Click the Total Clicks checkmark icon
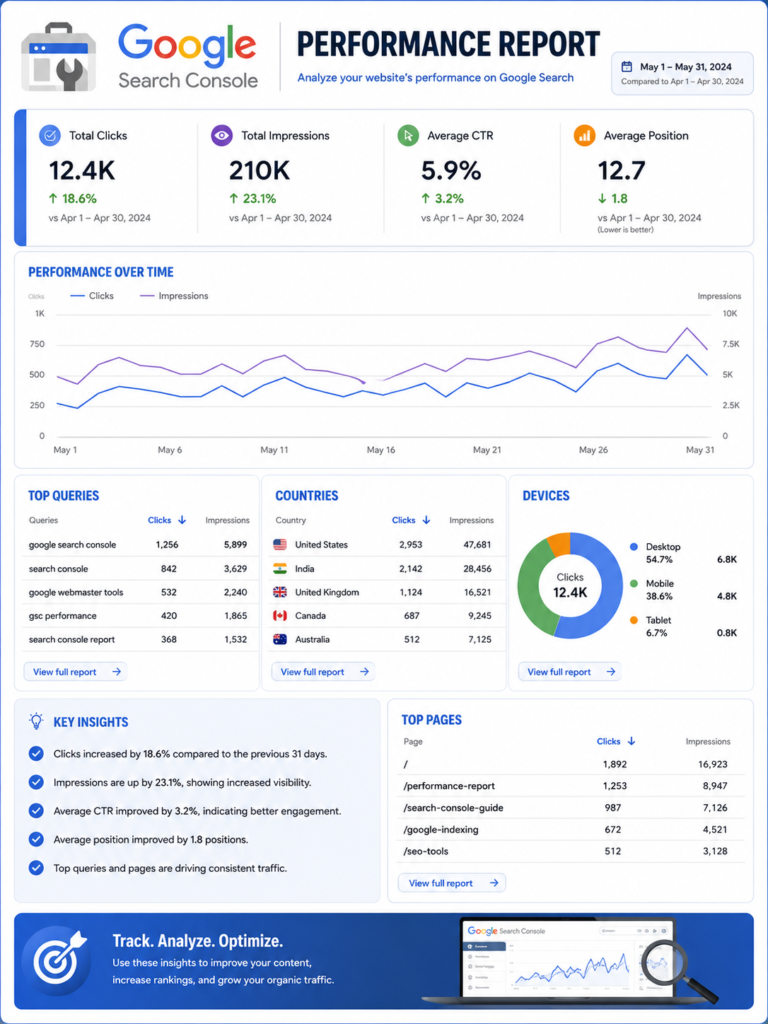This screenshot has width=768, height=1024. 50,136
